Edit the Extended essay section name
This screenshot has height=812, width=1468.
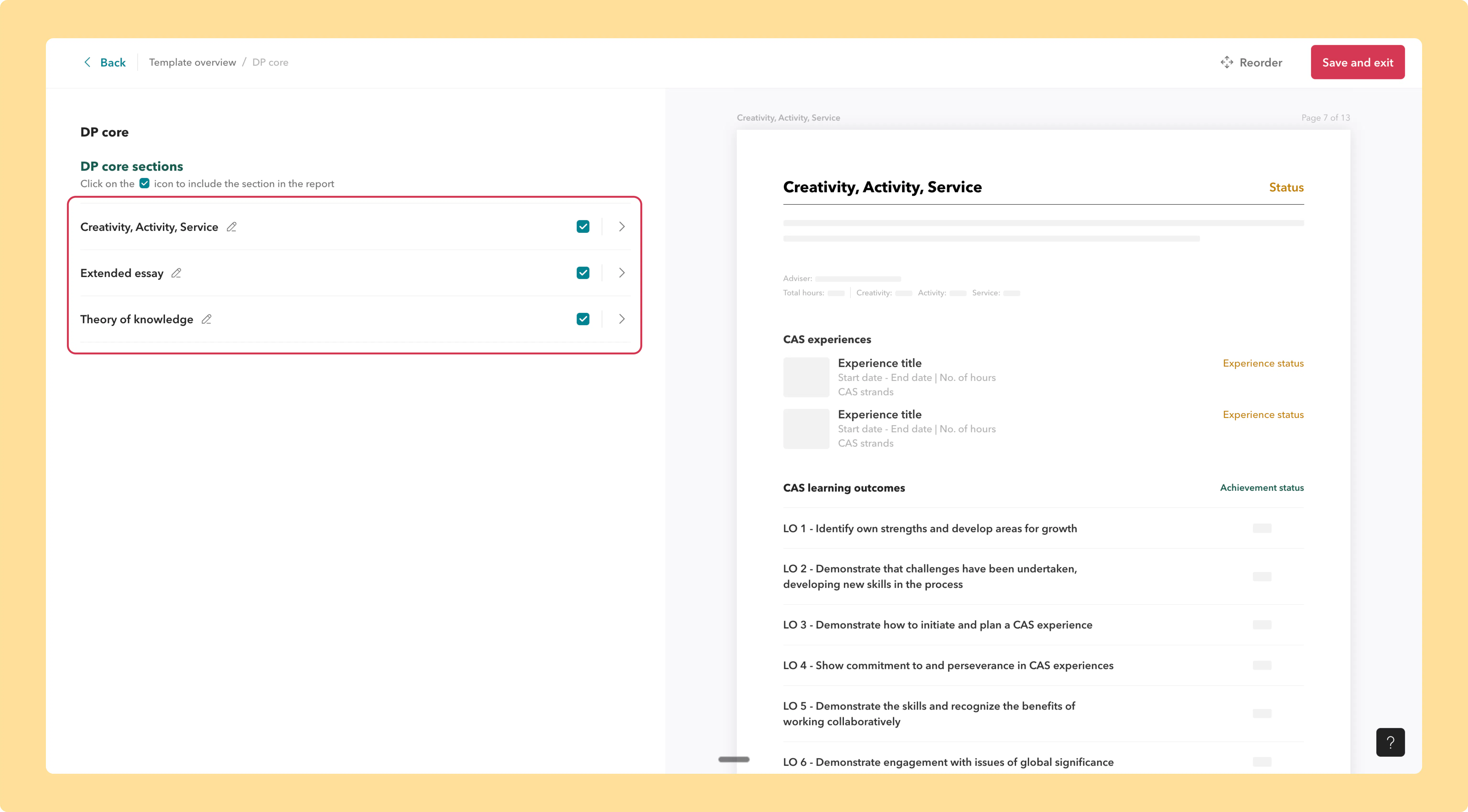click(177, 273)
